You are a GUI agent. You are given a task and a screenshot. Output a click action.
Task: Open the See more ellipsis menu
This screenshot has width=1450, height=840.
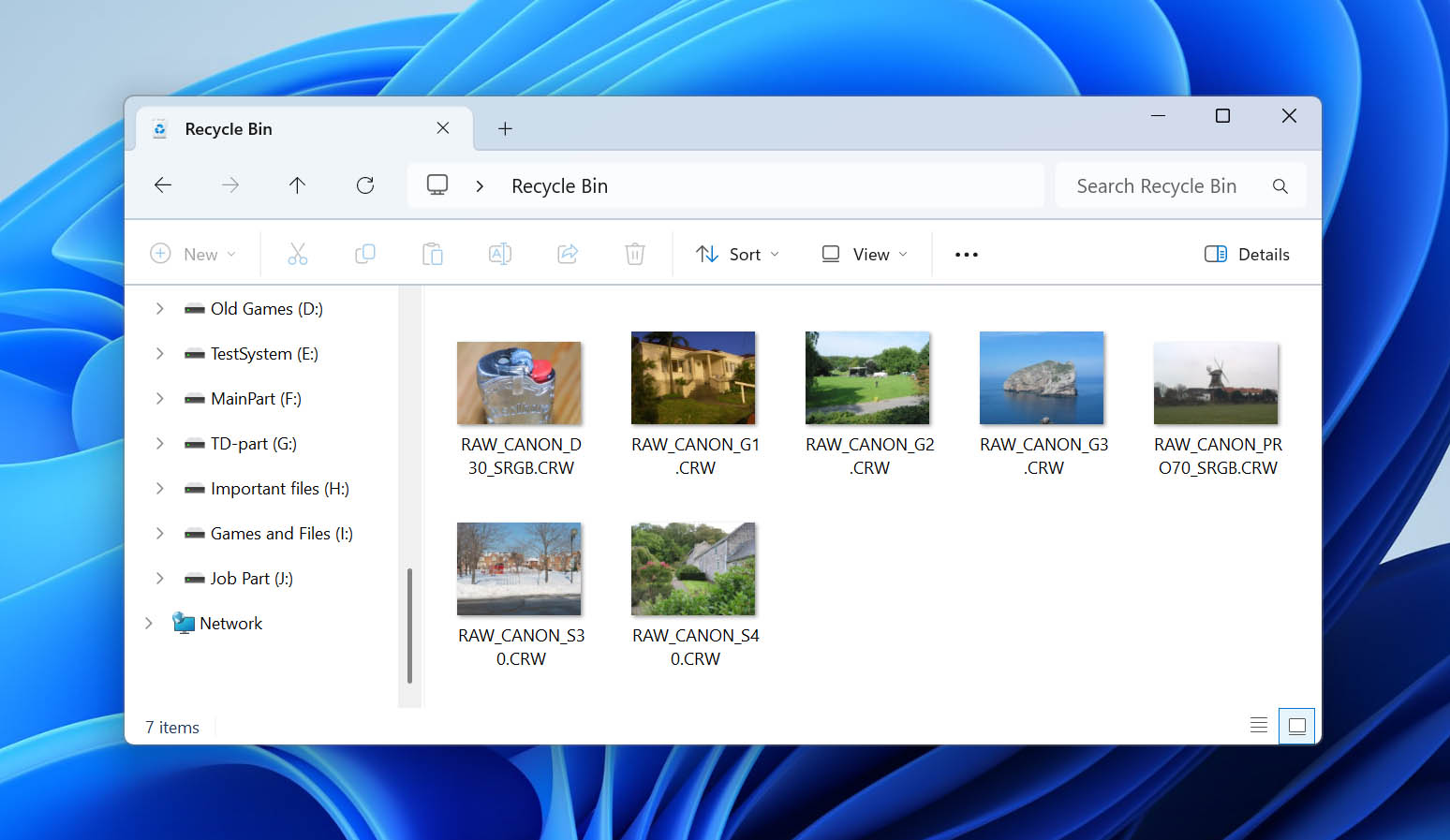(967, 255)
